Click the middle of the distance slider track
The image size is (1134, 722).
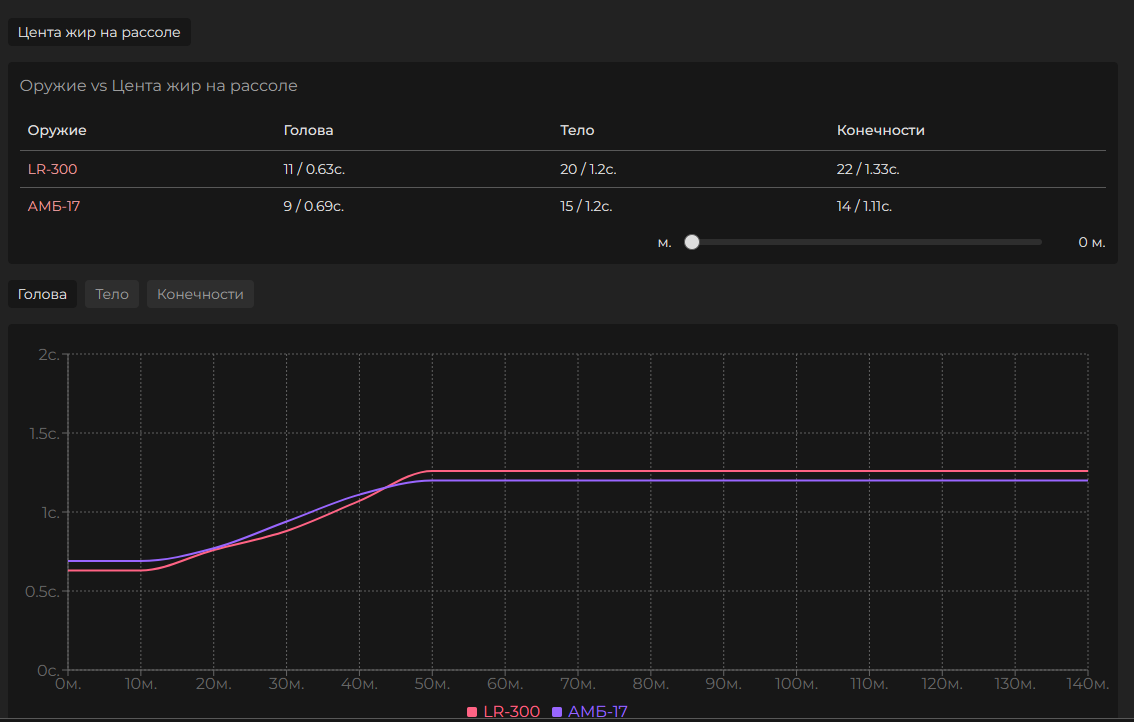(x=866, y=242)
